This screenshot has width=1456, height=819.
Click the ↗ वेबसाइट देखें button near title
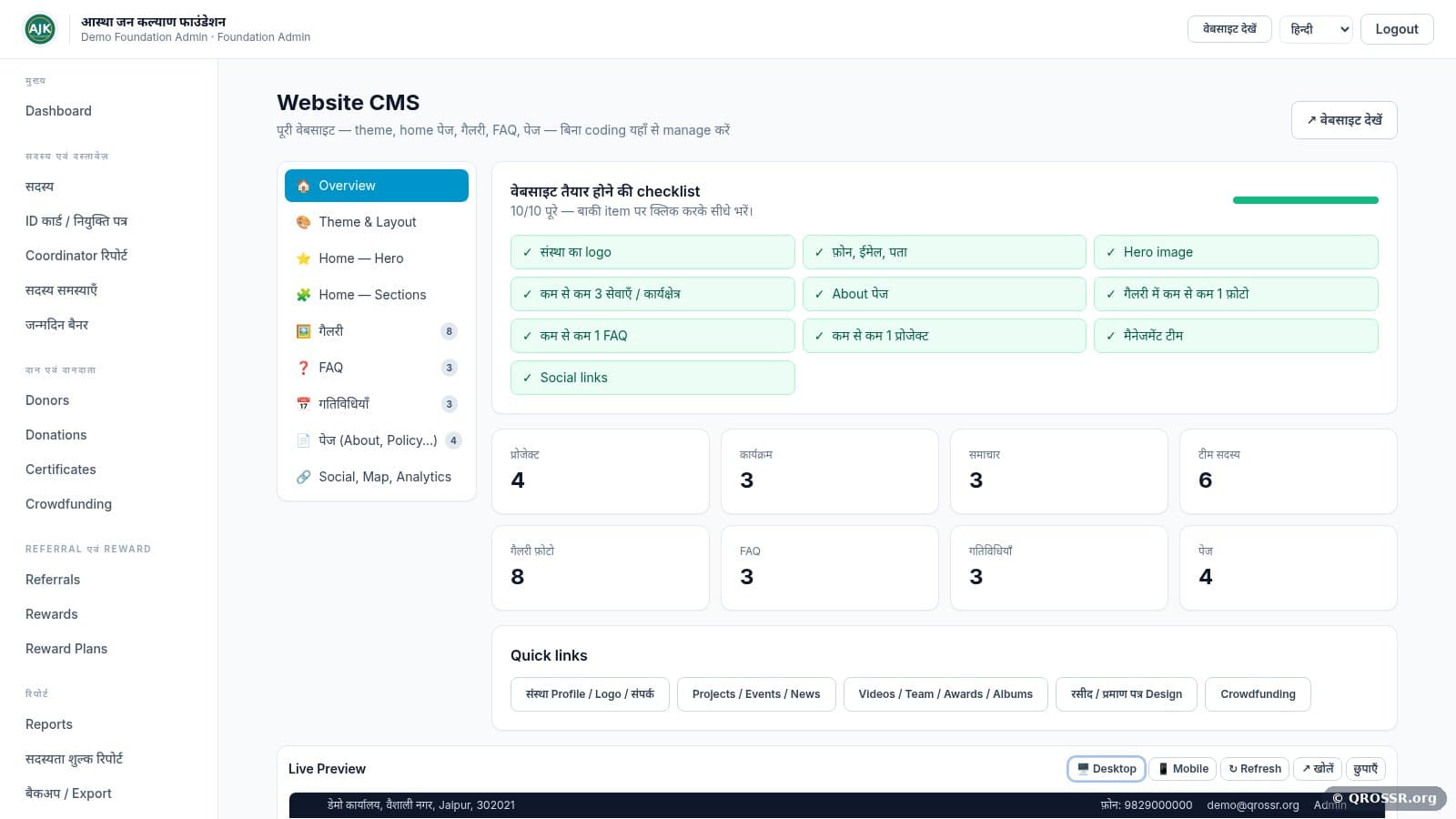[x=1344, y=120]
